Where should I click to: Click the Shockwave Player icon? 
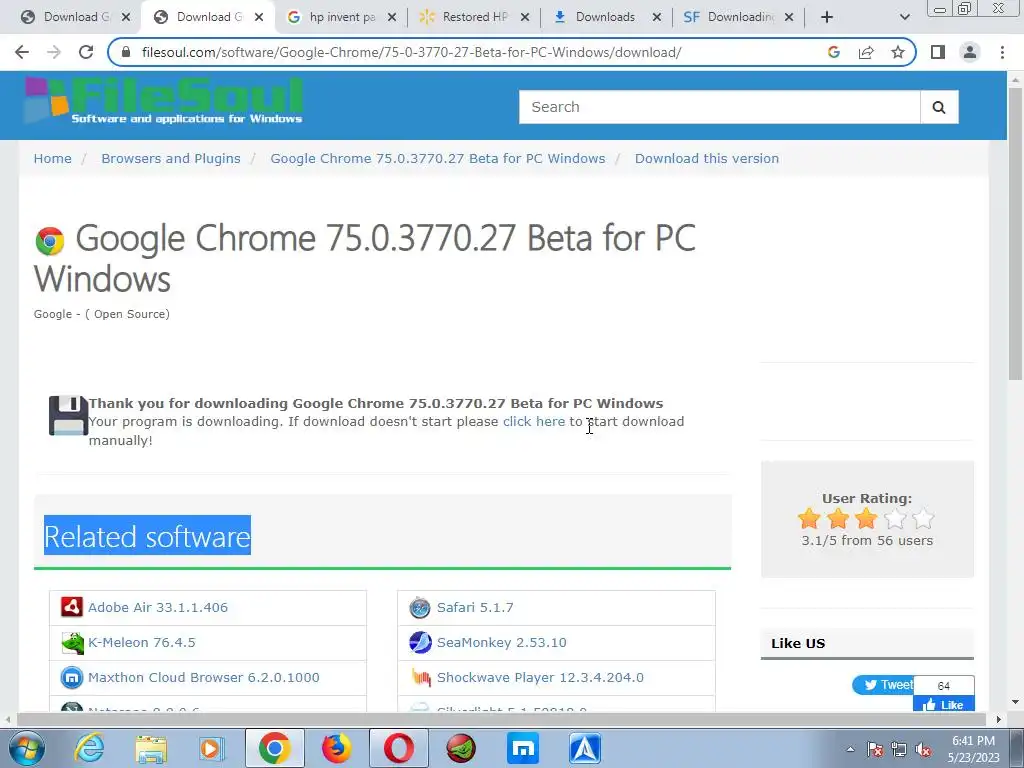pos(421,678)
